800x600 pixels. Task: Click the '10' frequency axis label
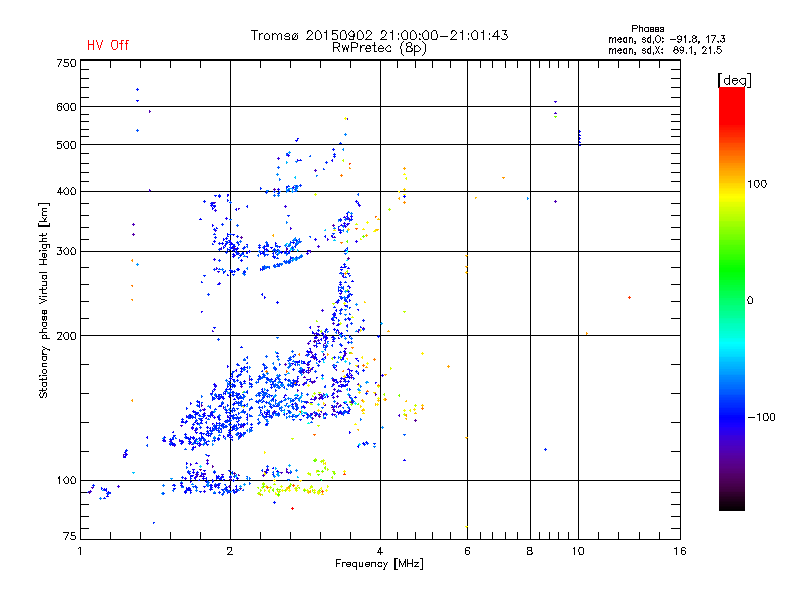(578, 551)
